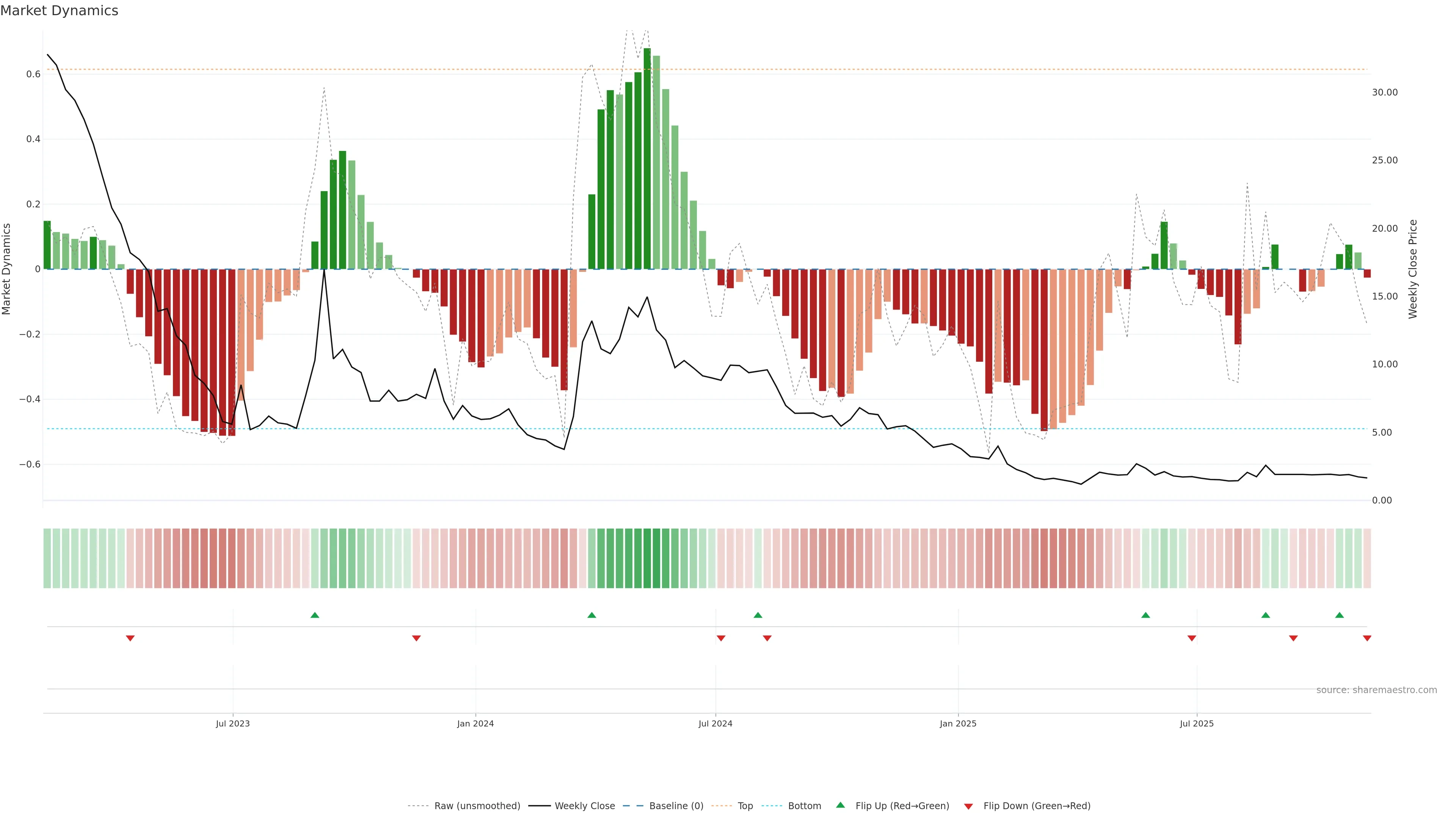Click the green flip-up marker after Jul 2024

tap(758, 615)
